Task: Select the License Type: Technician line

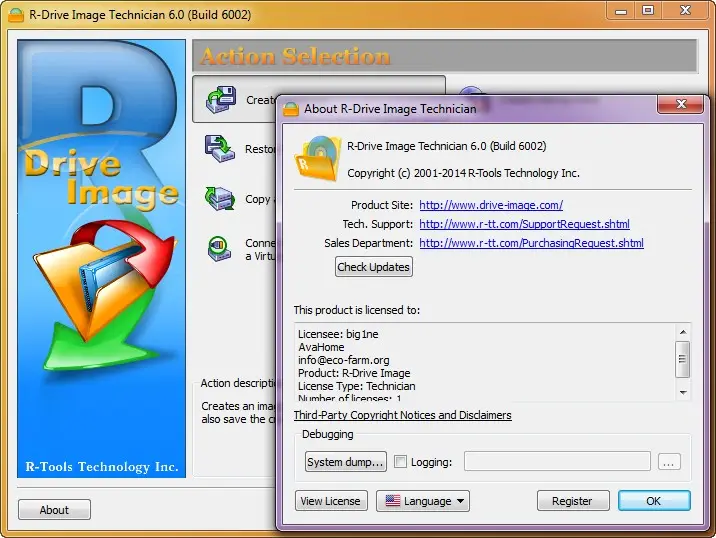Action: [x=357, y=386]
